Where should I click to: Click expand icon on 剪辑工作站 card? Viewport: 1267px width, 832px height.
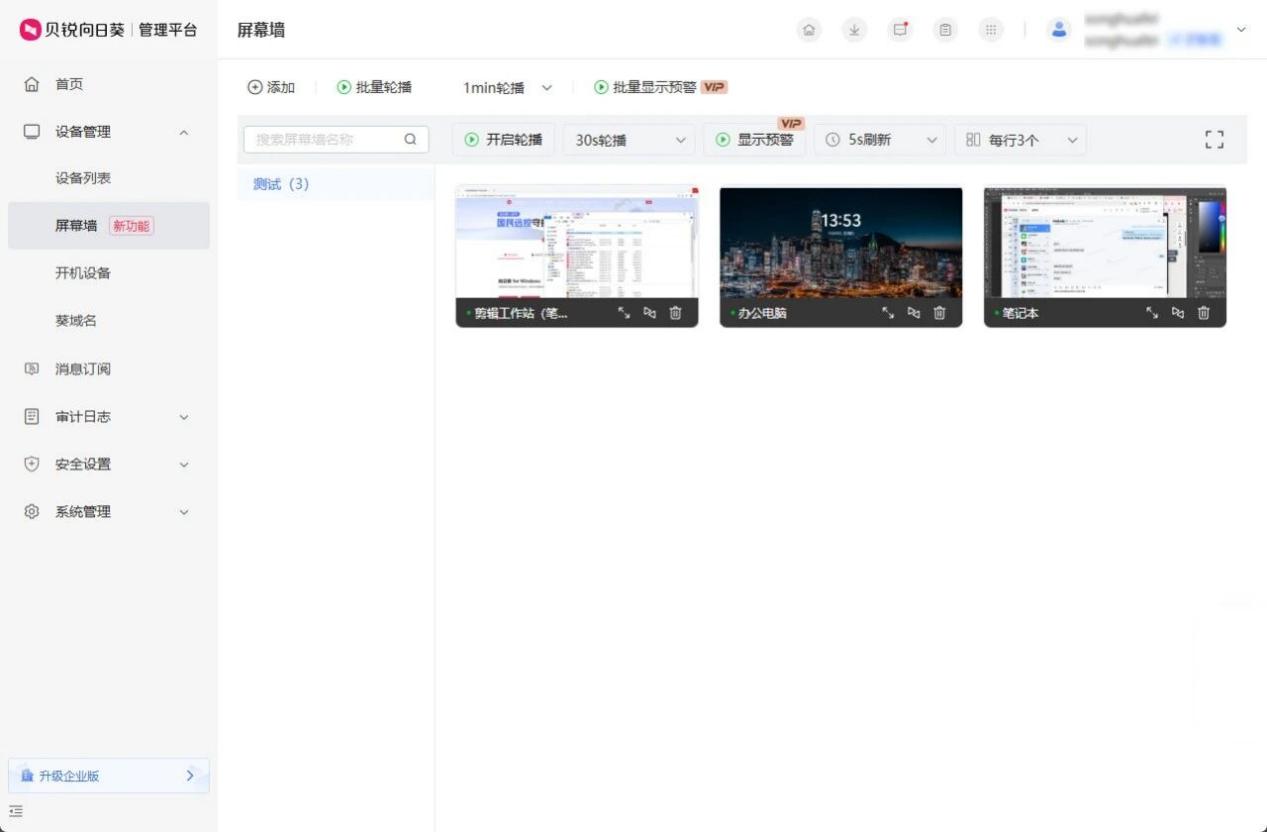[x=624, y=313]
